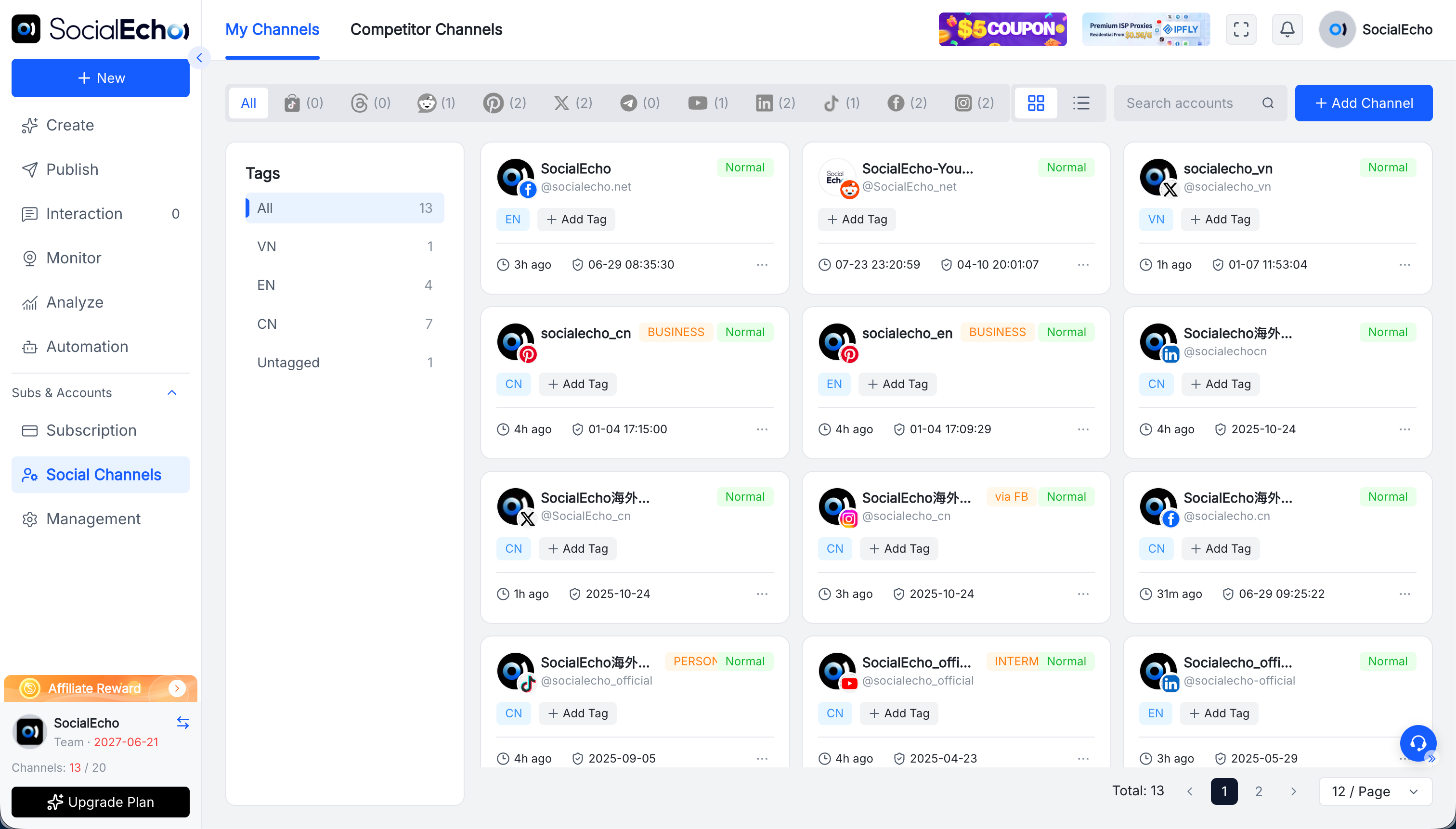
Task: Click the search magnifier icon
Action: coord(1268,103)
